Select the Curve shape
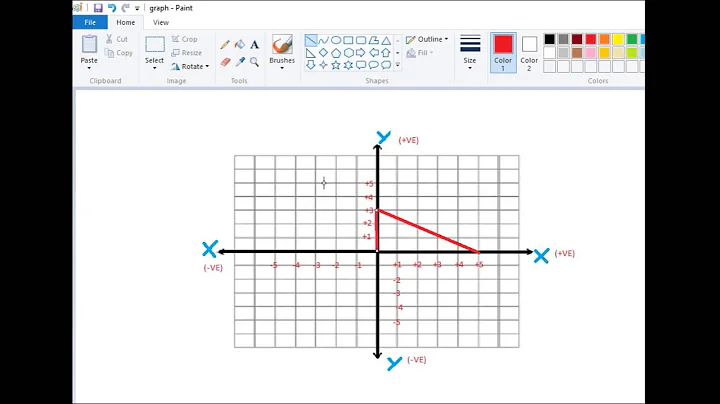Image resolution: width=720 pixels, height=404 pixels. tap(323, 40)
